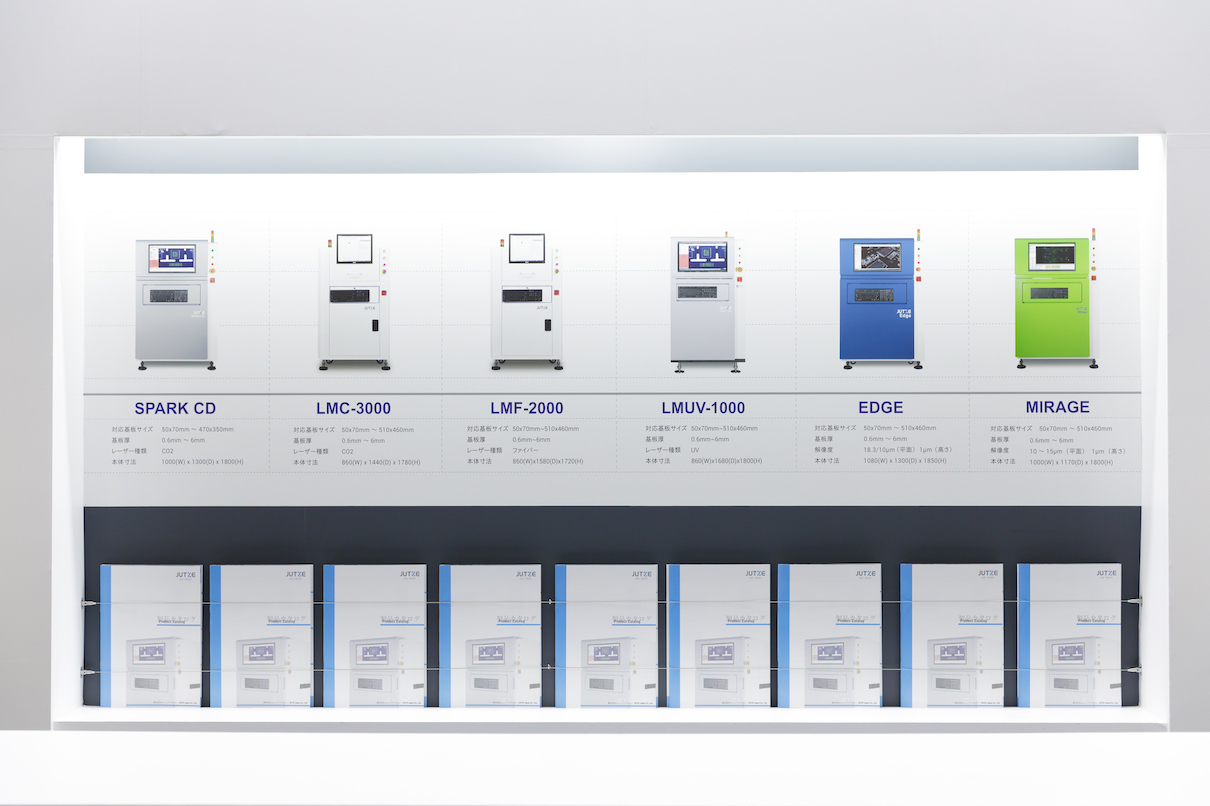Click the 1000(W) x 1300(D) x 1800(H) dimensions
Image resolution: width=1210 pixels, height=806 pixels.
[202, 462]
